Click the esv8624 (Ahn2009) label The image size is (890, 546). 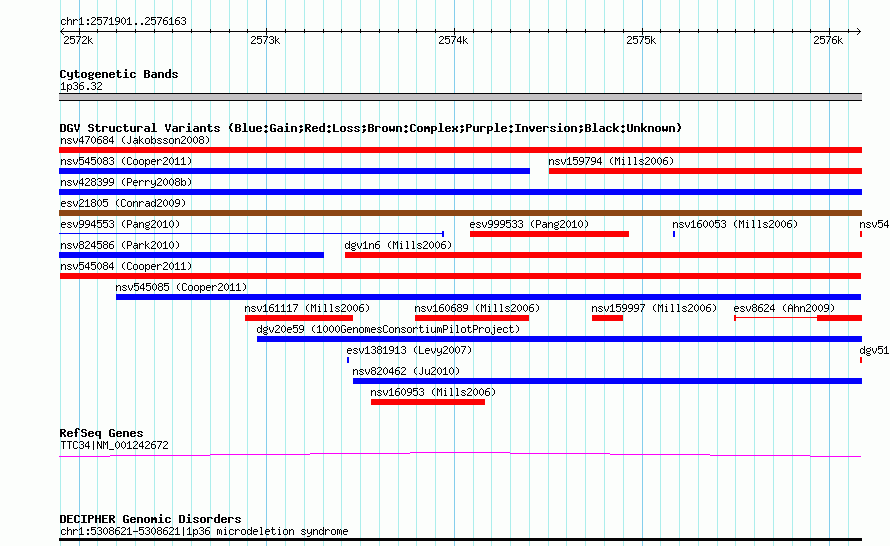784,308
